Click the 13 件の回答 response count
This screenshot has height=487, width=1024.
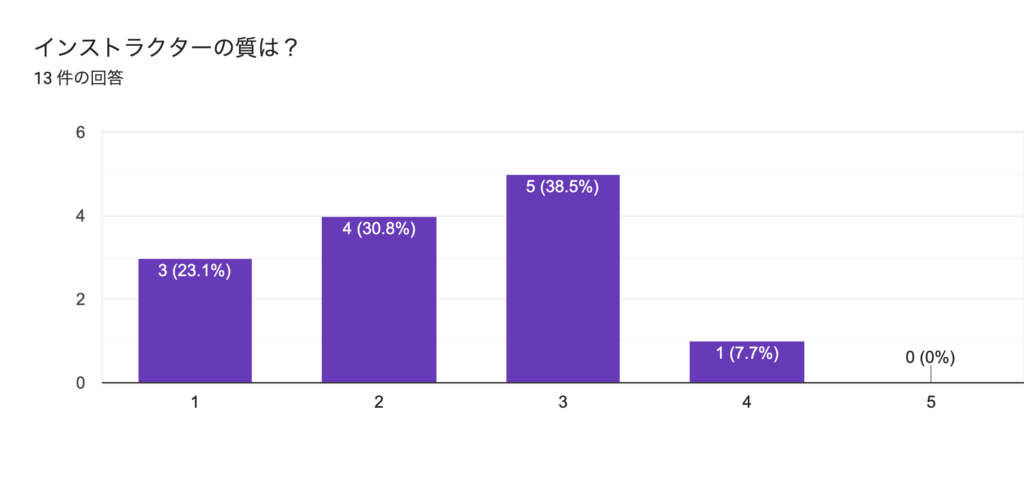79,79
